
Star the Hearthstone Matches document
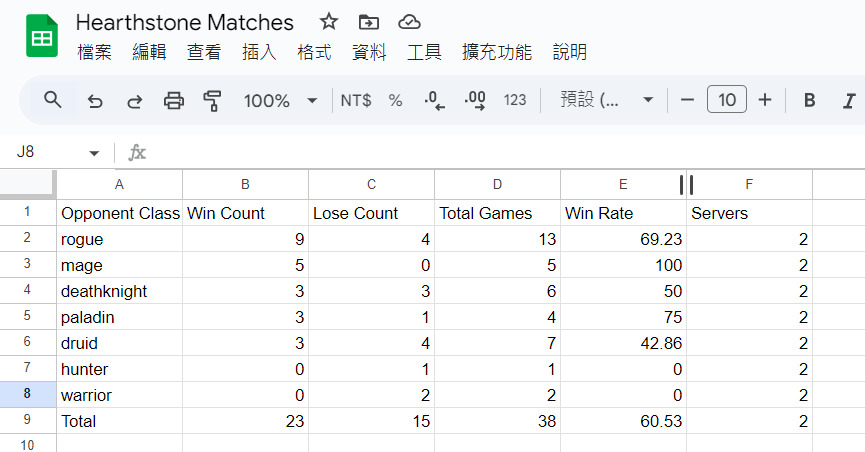pyautogui.click(x=329, y=22)
